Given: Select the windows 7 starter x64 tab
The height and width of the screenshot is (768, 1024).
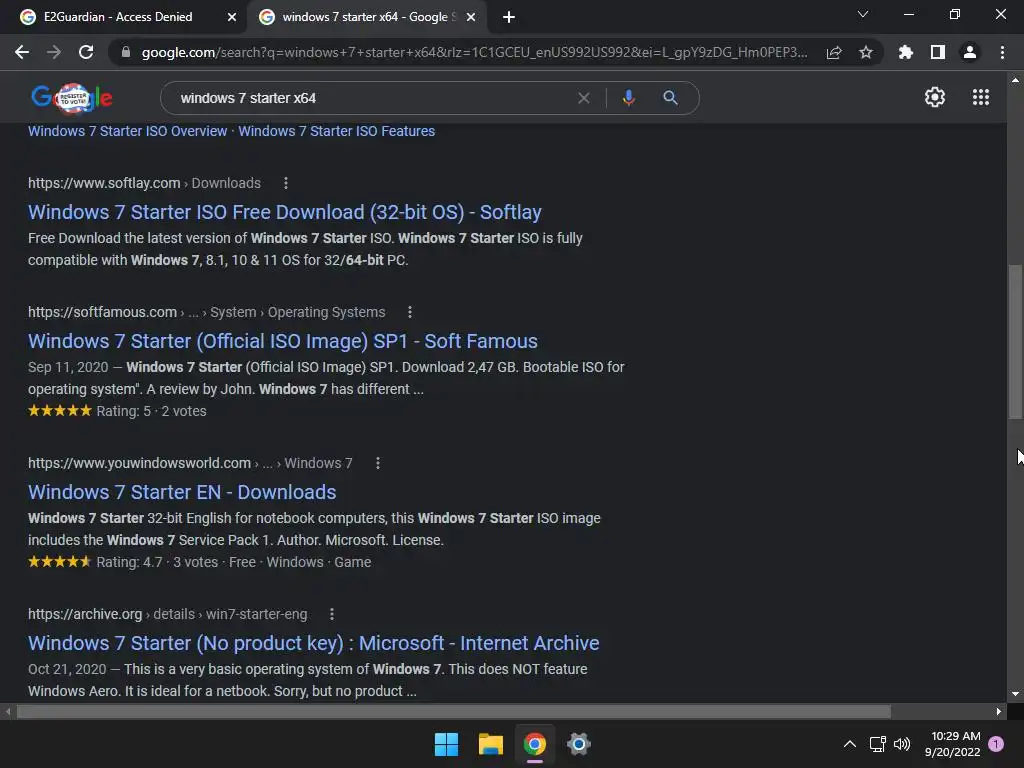Looking at the screenshot, I should pyautogui.click(x=366, y=17).
